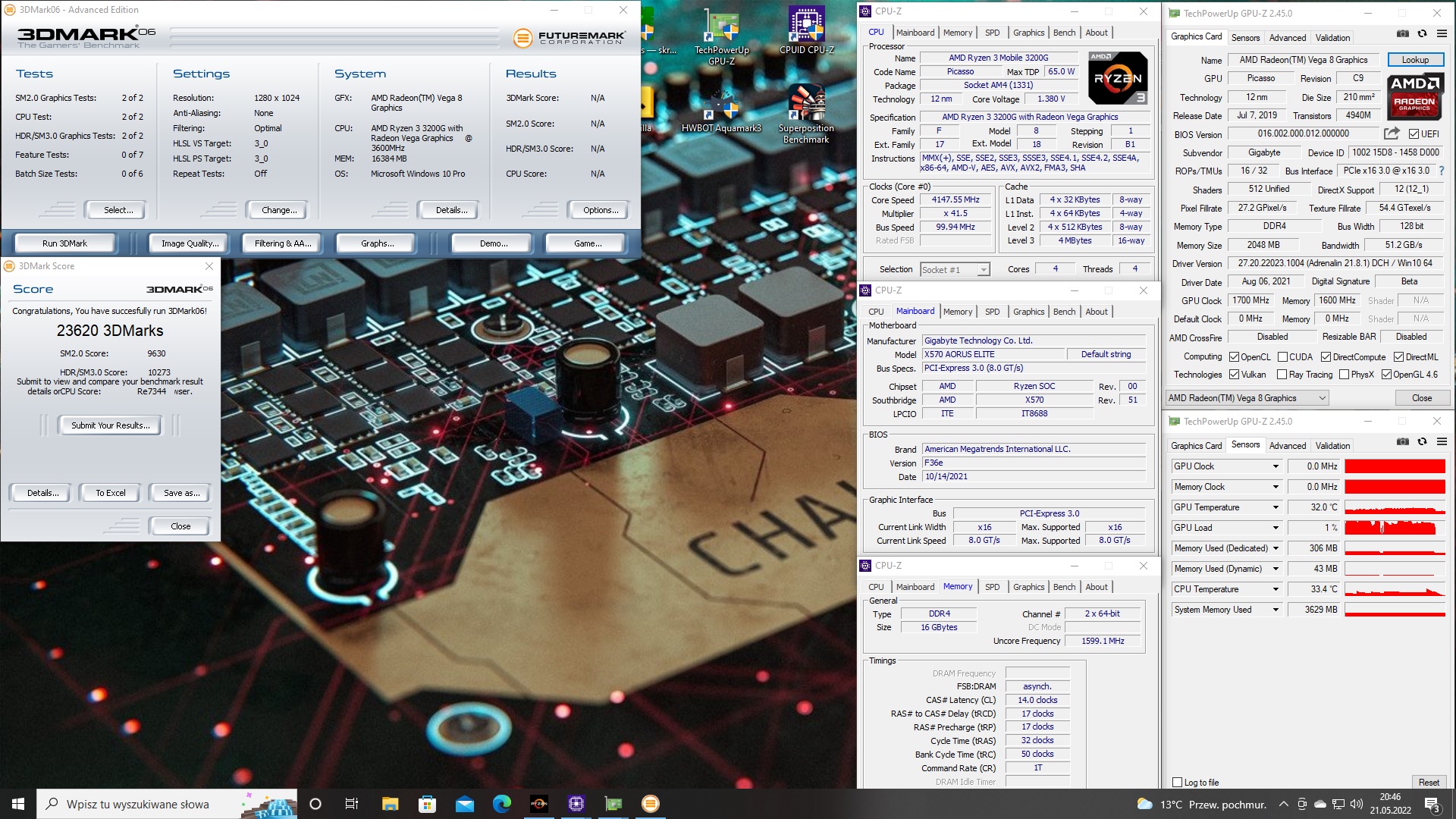Open Superposition Benchmark desktop shortcut

[806, 114]
